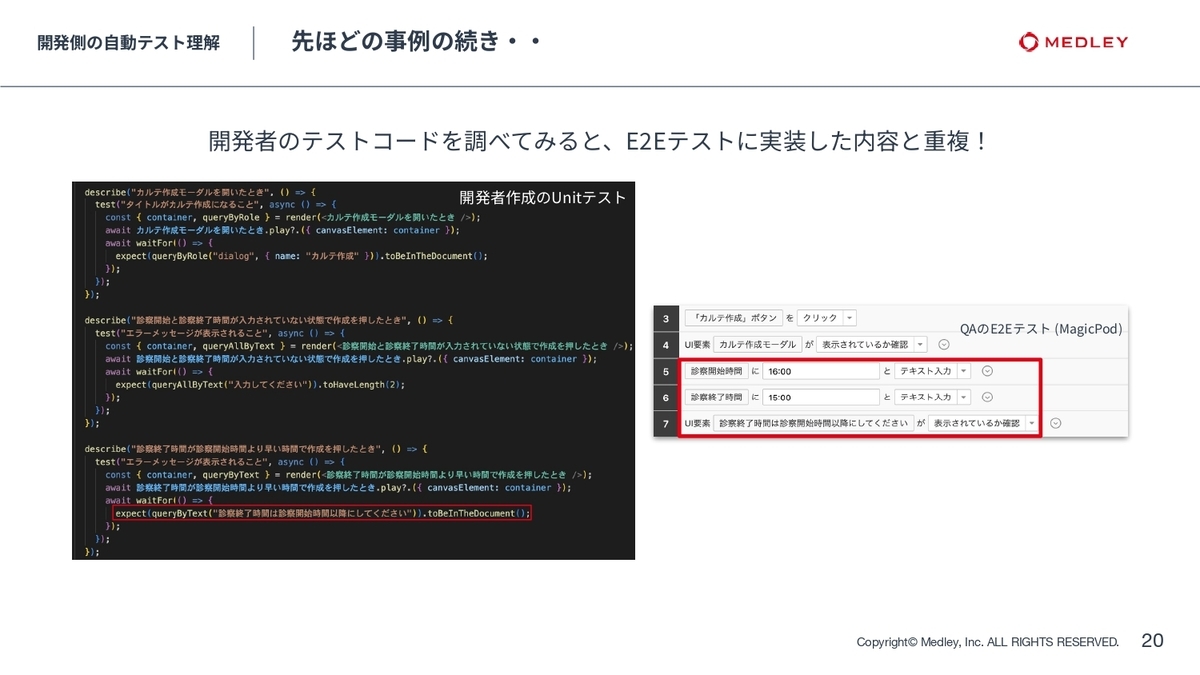
Task: Select step number 3 in MagicPod
Action: pos(666,318)
